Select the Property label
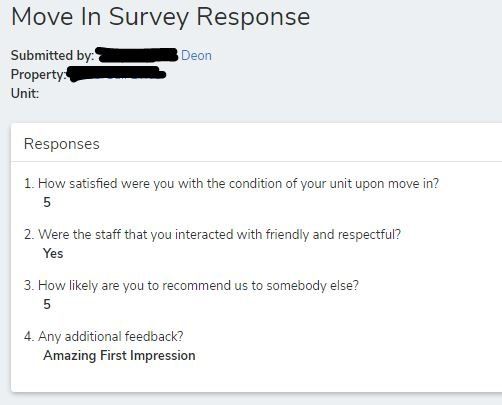Viewport: 502px width, 405px height. 38,74
